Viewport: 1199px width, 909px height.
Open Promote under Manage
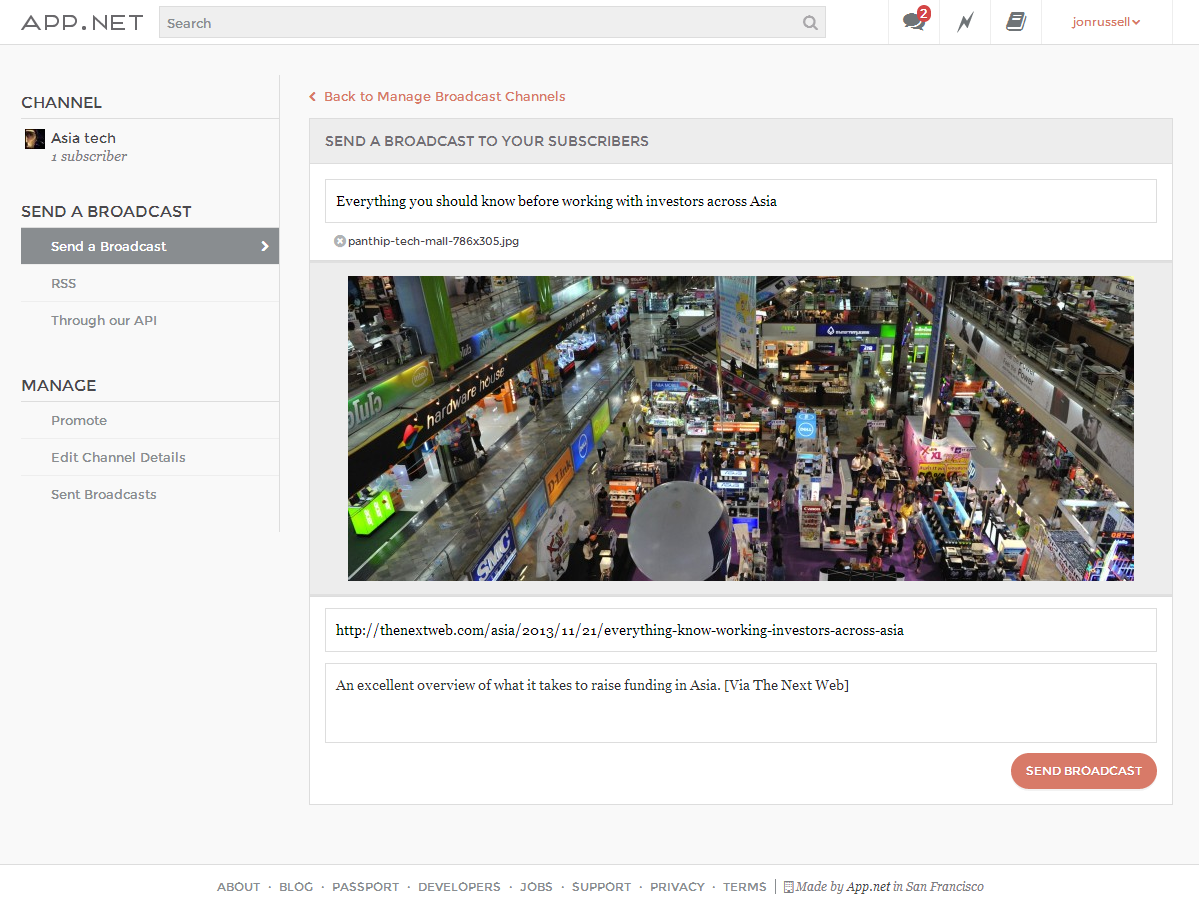pyautogui.click(x=150, y=420)
